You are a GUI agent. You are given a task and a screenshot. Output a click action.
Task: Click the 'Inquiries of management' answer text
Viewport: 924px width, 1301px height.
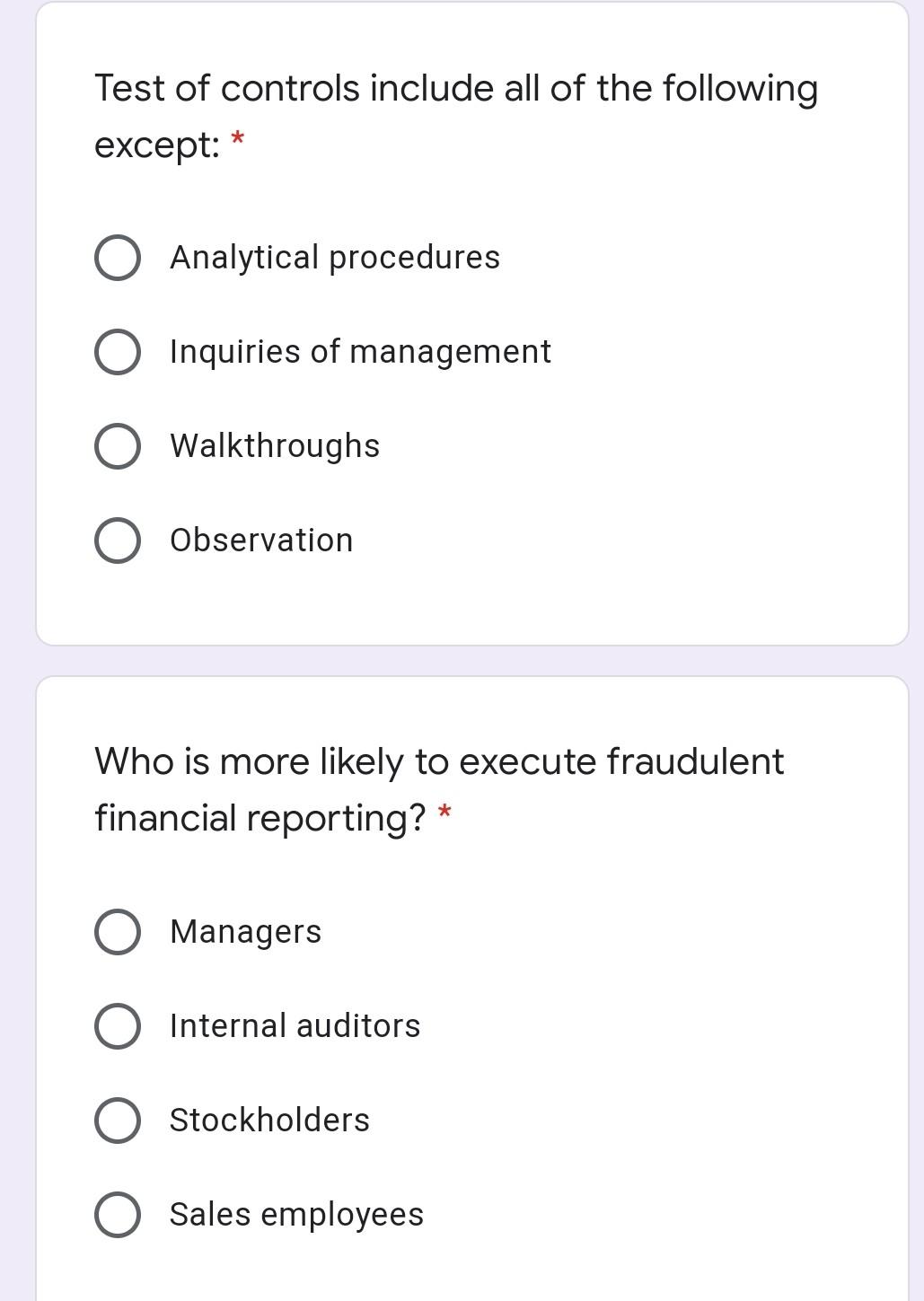point(360,352)
